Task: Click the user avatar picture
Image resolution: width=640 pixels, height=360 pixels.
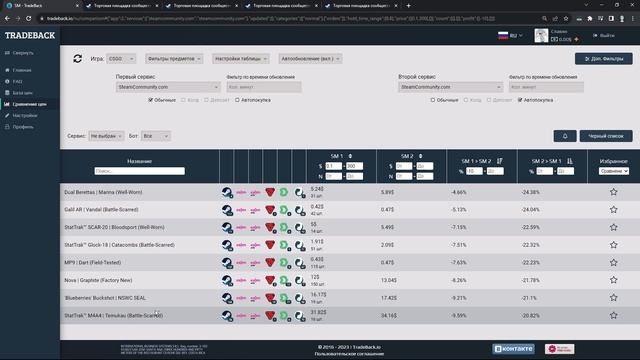Action: point(541,36)
